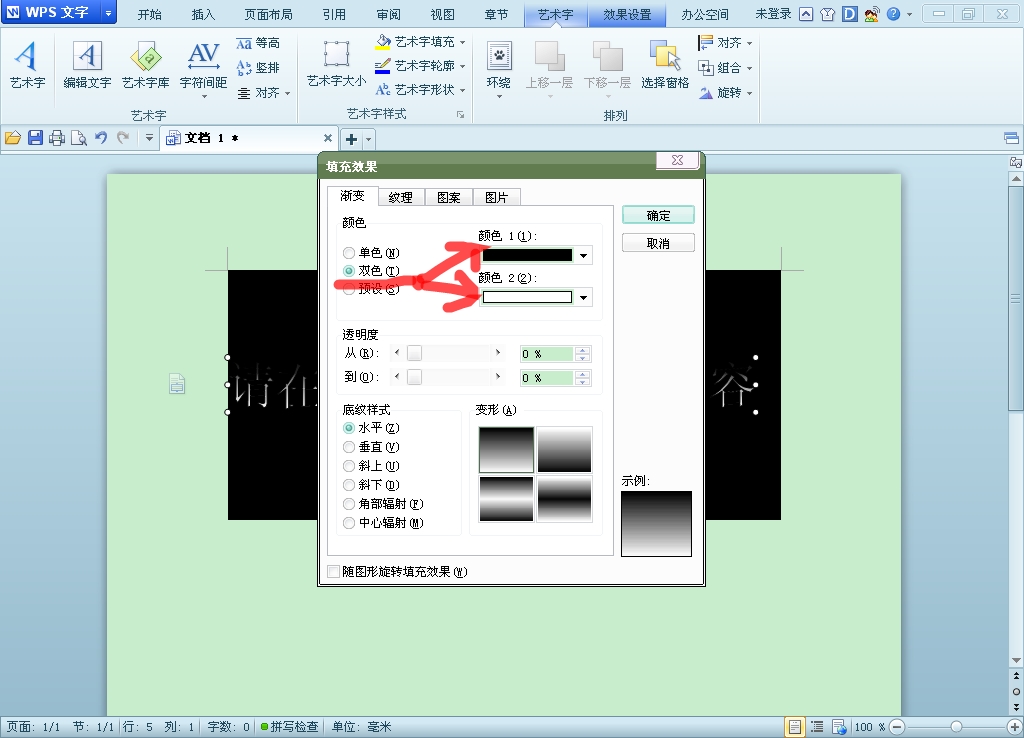Select the 水平 horizontal shading style
Viewport: 1024px width, 738px height.
(x=349, y=428)
